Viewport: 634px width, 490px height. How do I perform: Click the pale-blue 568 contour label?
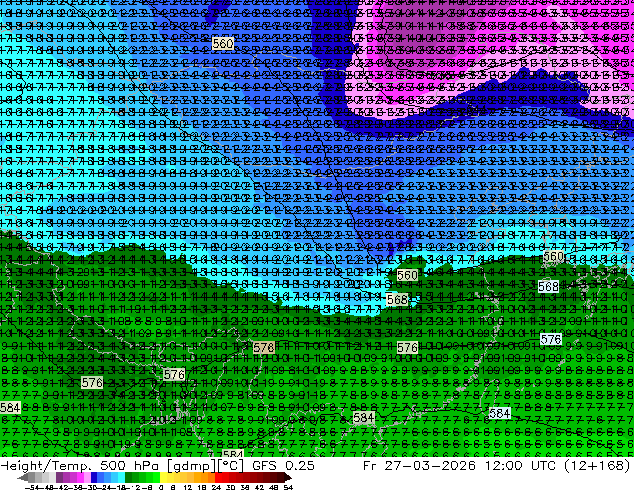tap(548, 287)
